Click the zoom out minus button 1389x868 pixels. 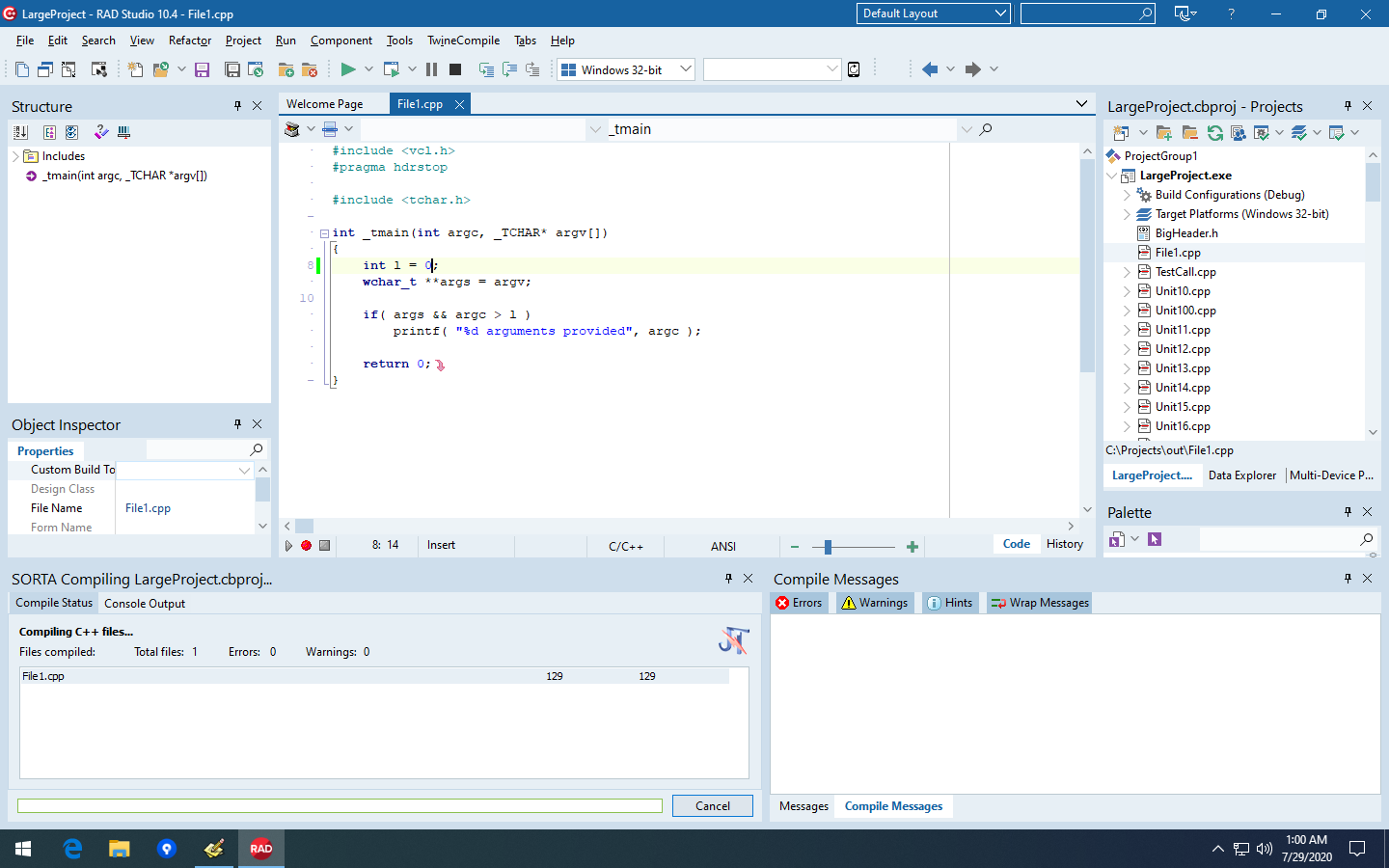click(795, 547)
